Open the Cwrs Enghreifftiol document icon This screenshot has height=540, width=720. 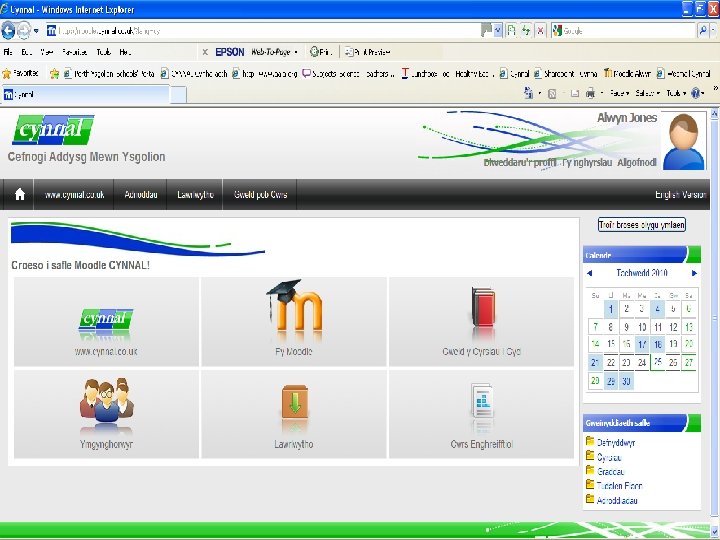[x=482, y=400]
